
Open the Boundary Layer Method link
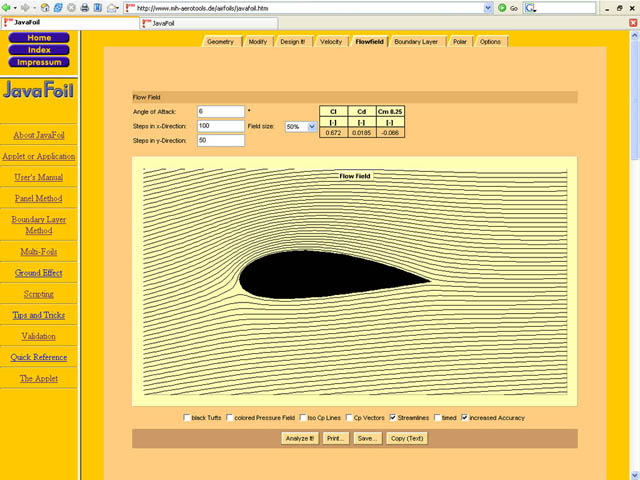click(39, 225)
